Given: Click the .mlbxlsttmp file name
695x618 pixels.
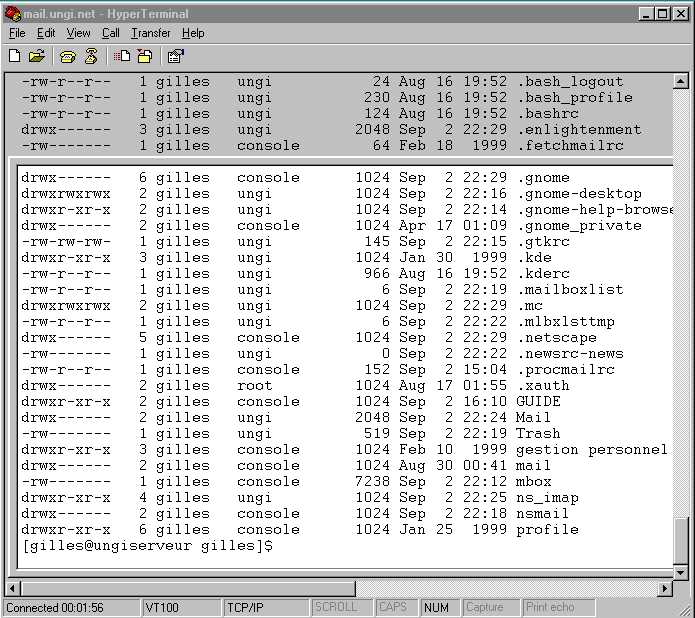Looking at the screenshot, I should (566, 321).
